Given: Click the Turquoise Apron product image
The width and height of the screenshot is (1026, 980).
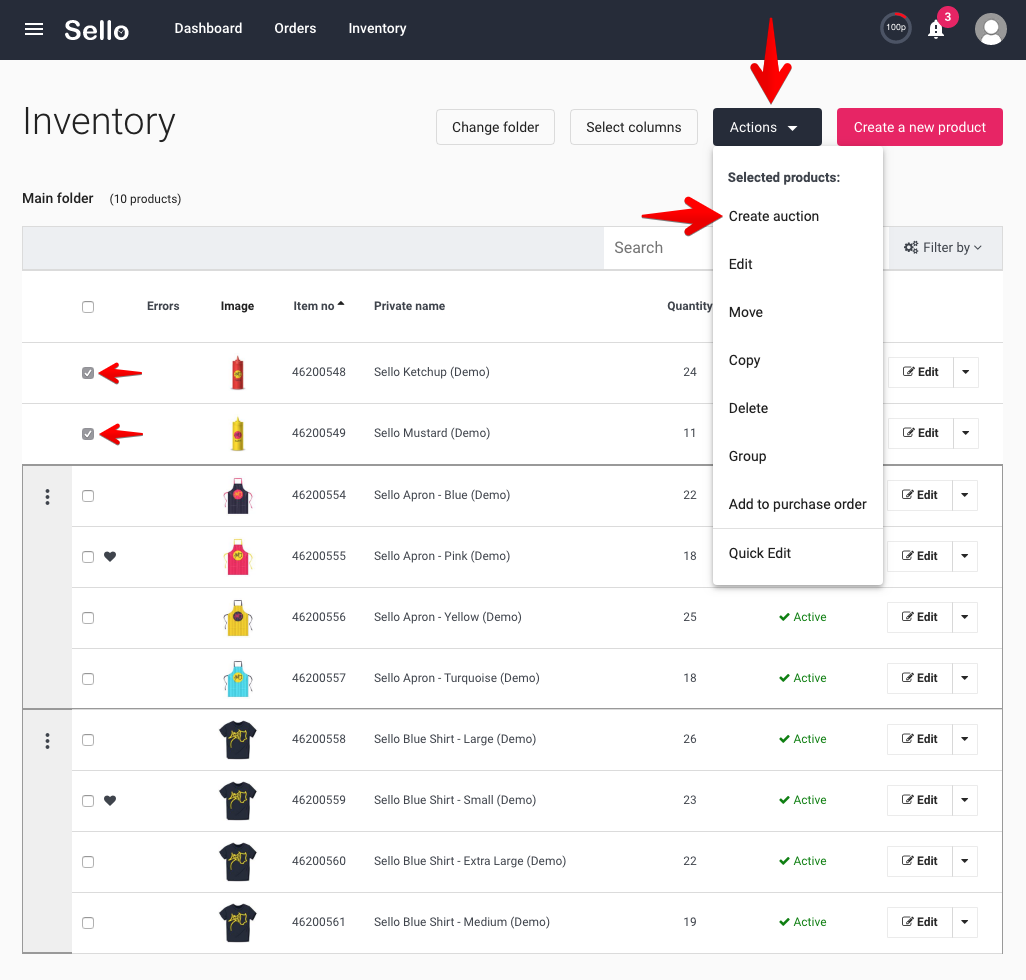Looking at the screenshot, I should point(238,678).
